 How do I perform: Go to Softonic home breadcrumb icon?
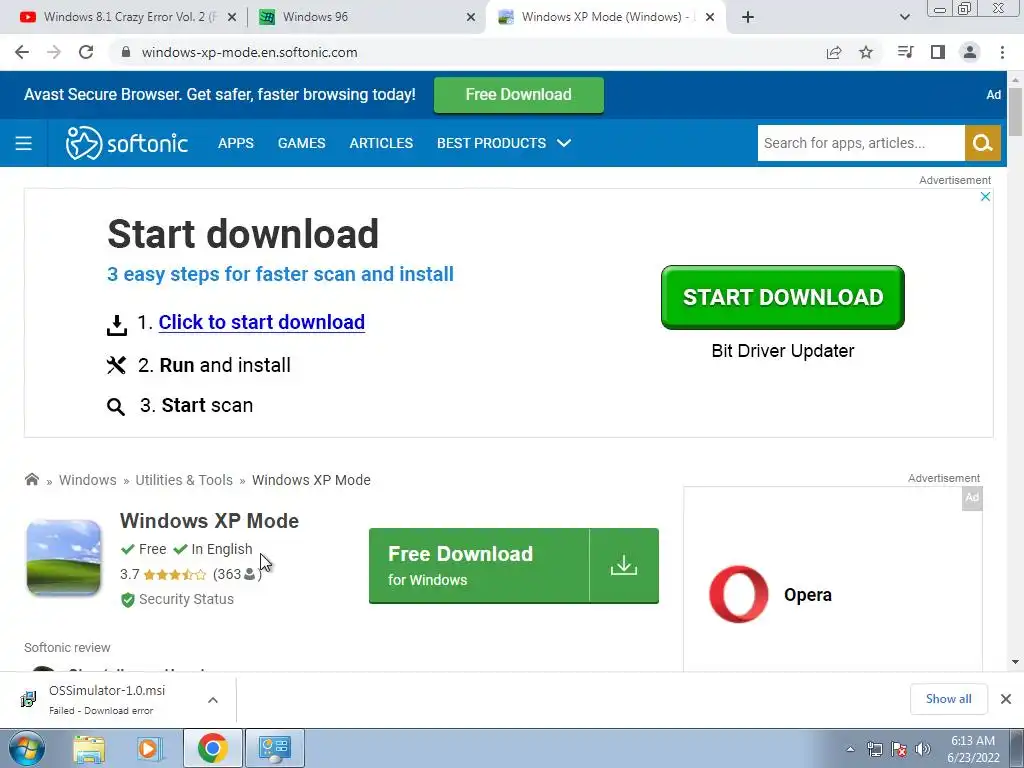[x=31, y=479]
